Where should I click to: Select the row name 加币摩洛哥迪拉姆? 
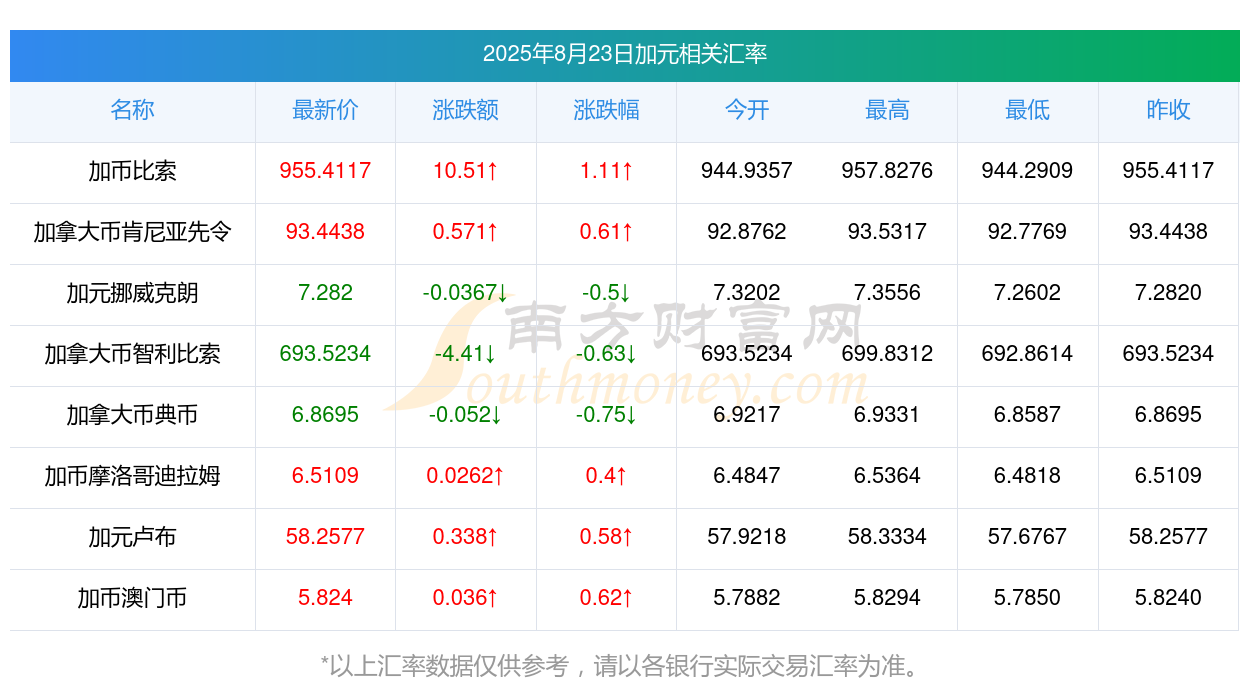coord(132,476)
